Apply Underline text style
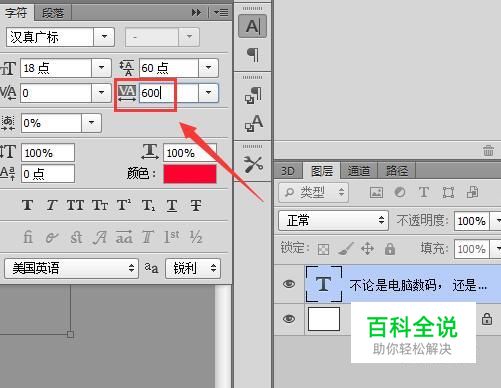 [172, 205]
